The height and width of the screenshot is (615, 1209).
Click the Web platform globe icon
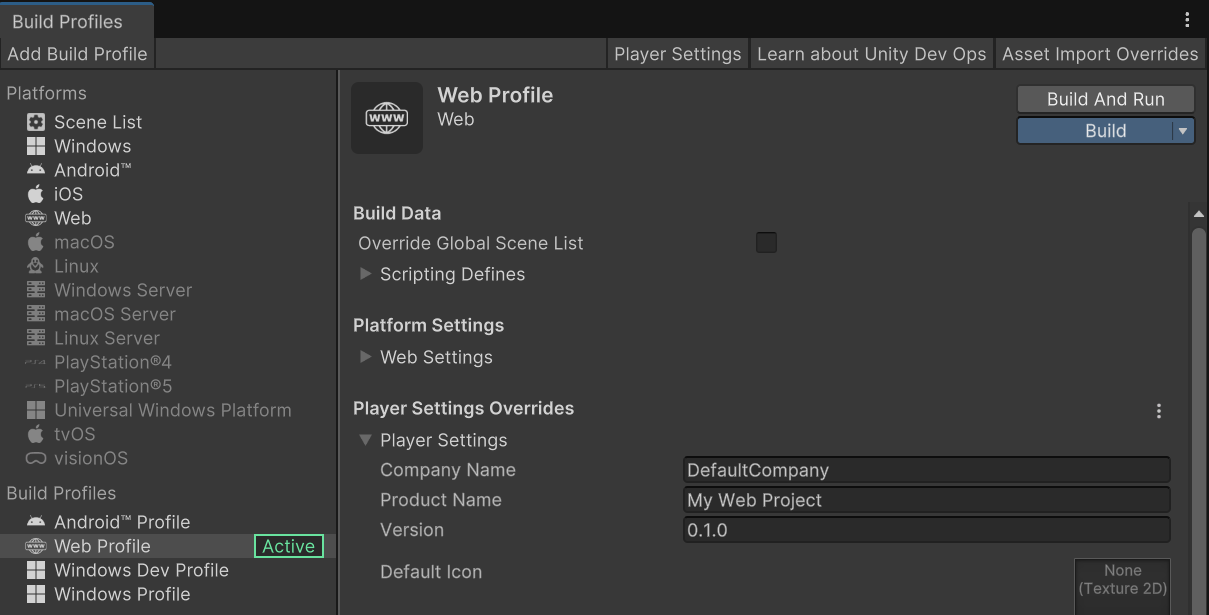click(x=36, y=218)
